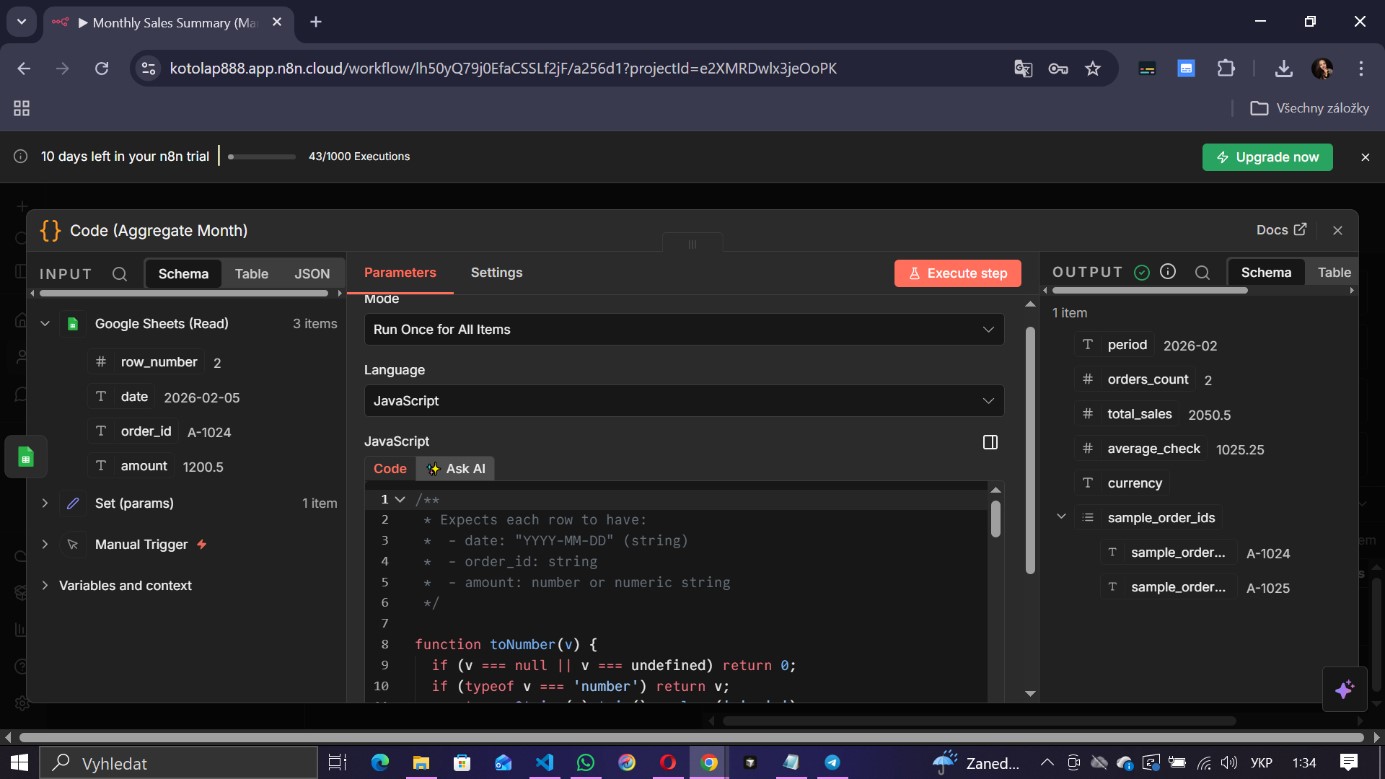
Task: Open Chrome downloads icon
Action: coord(1284,69)
